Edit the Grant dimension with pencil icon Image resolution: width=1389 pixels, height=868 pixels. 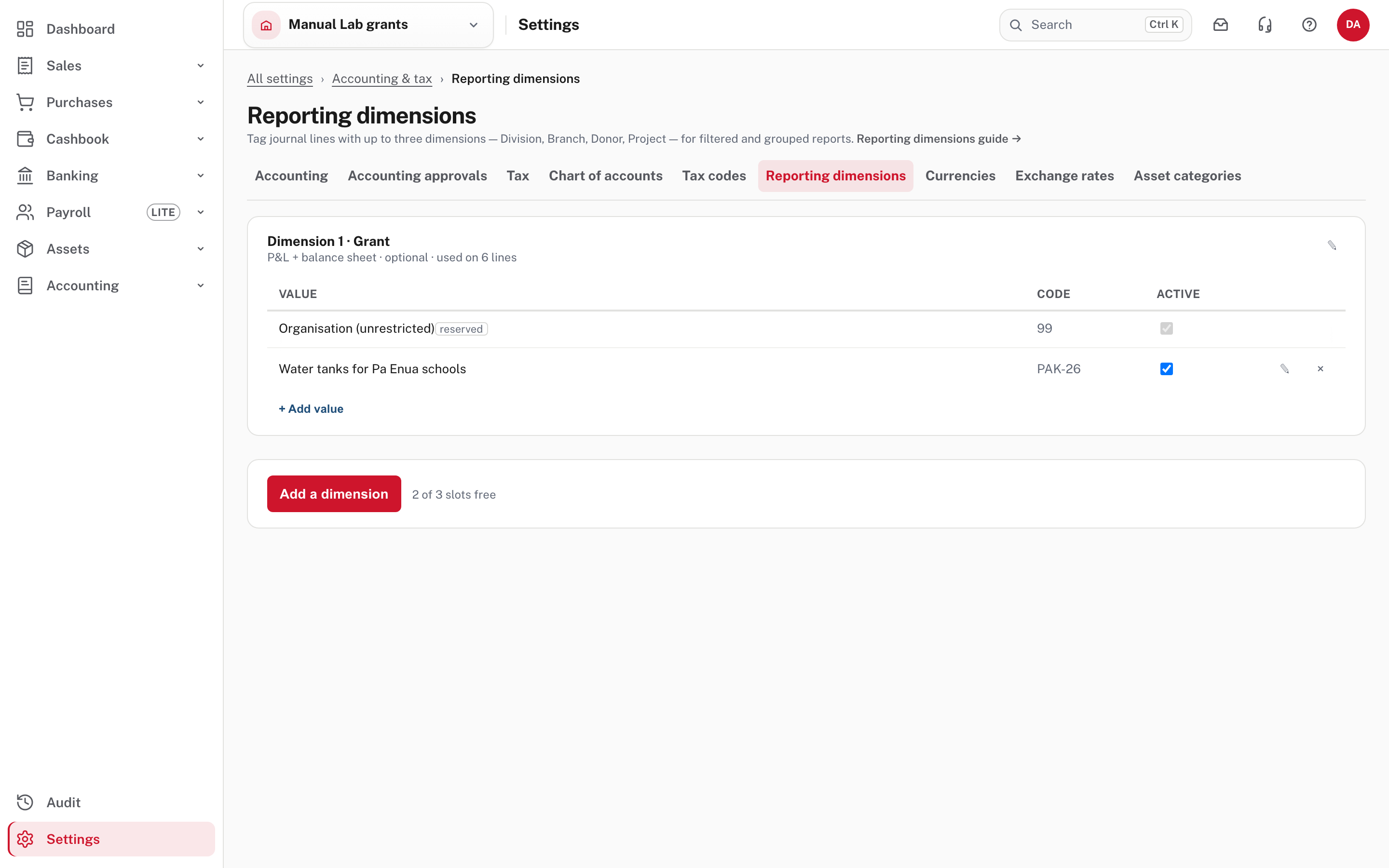click(x=1332, y=246)
